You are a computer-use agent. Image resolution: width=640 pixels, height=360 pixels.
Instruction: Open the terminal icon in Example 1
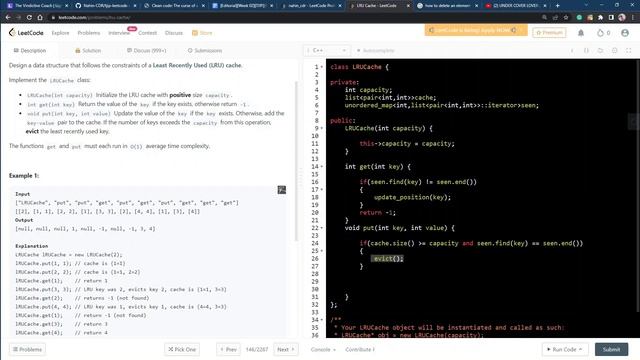[282, 190]
